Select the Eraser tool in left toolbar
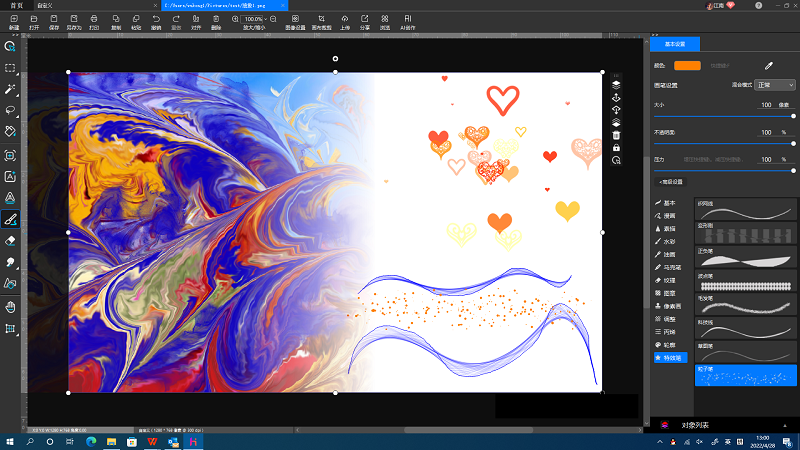Viewport: 800px width, 450px height. (10, 241)
